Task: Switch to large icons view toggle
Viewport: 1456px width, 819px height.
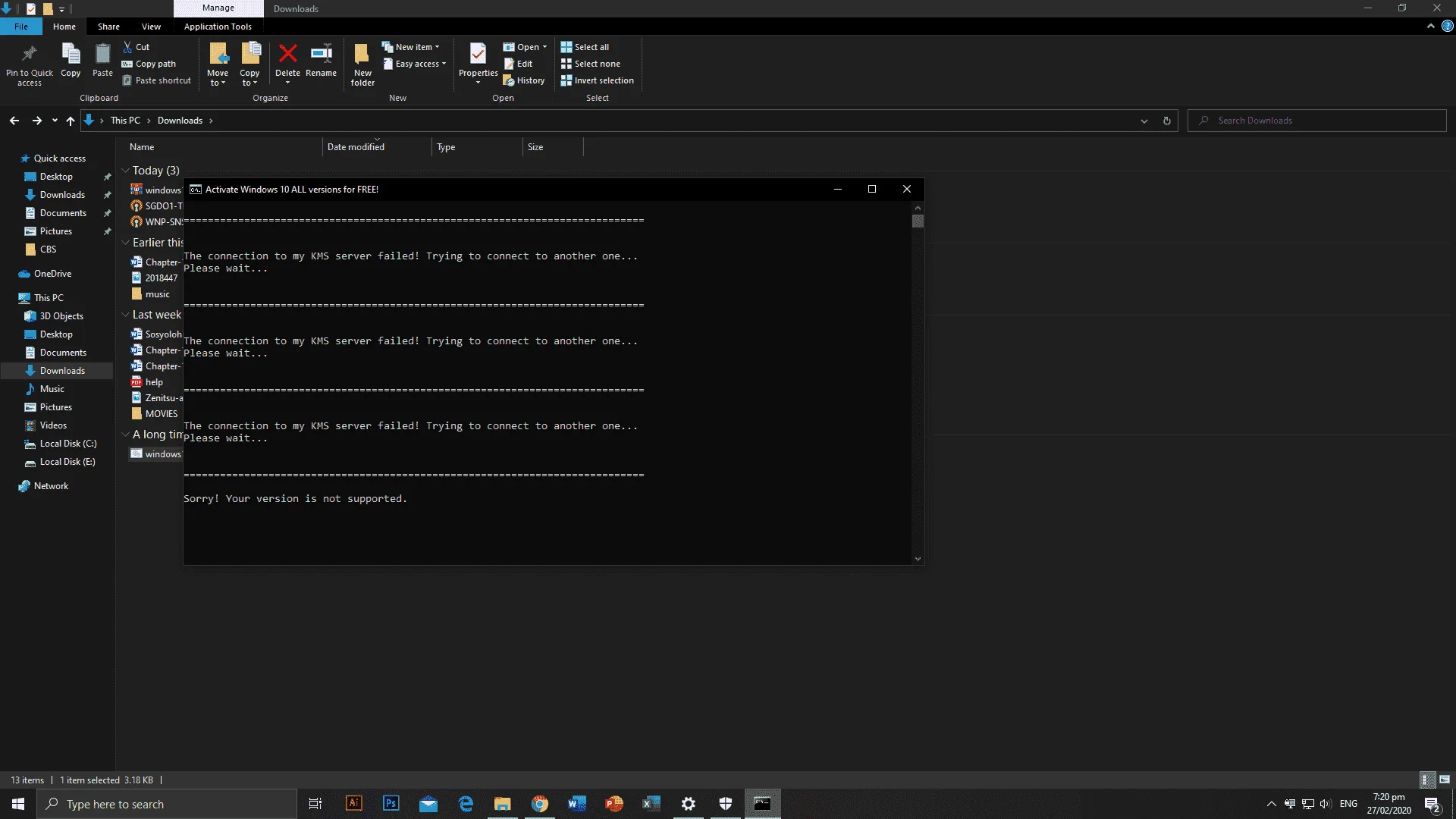Action: [x=1445, y=780]
